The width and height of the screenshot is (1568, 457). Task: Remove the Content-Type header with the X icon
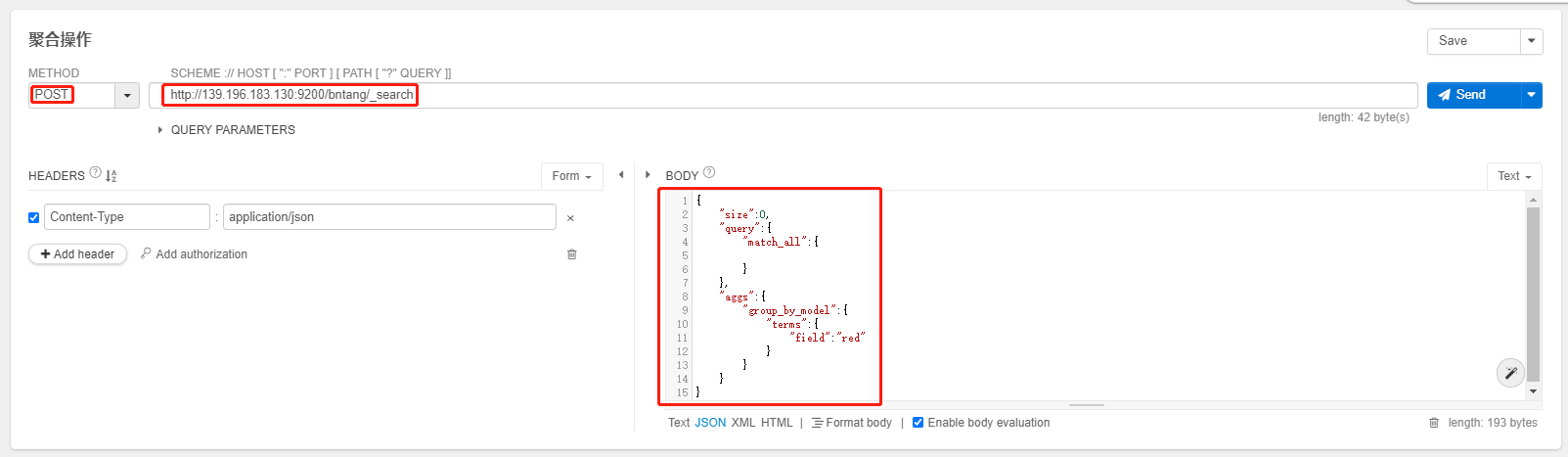coord(570,218)
